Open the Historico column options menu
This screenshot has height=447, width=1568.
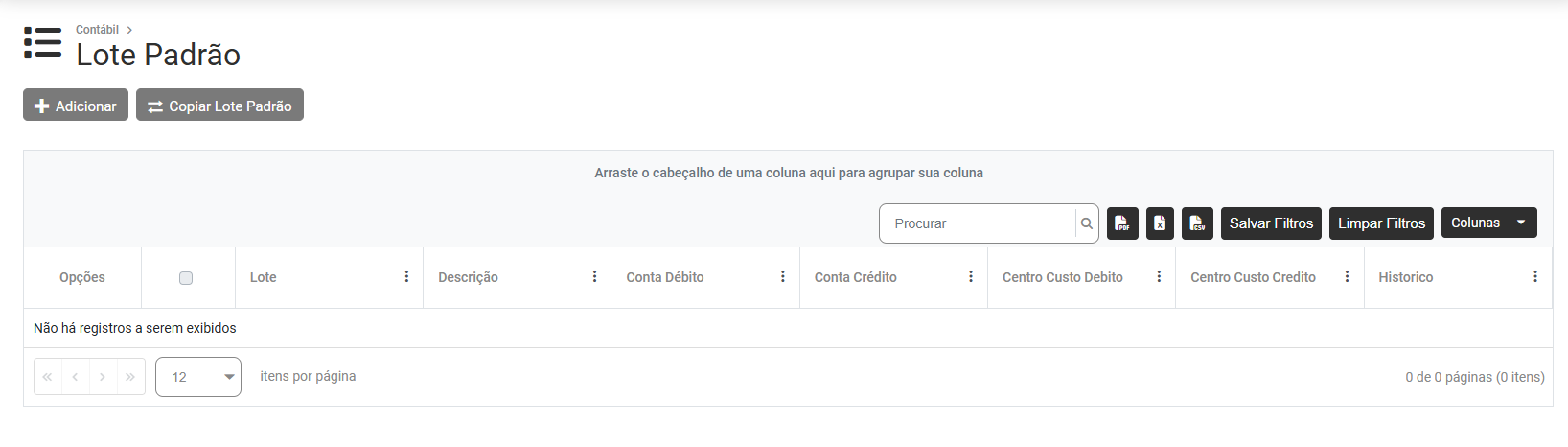[x=1534, y=277]
